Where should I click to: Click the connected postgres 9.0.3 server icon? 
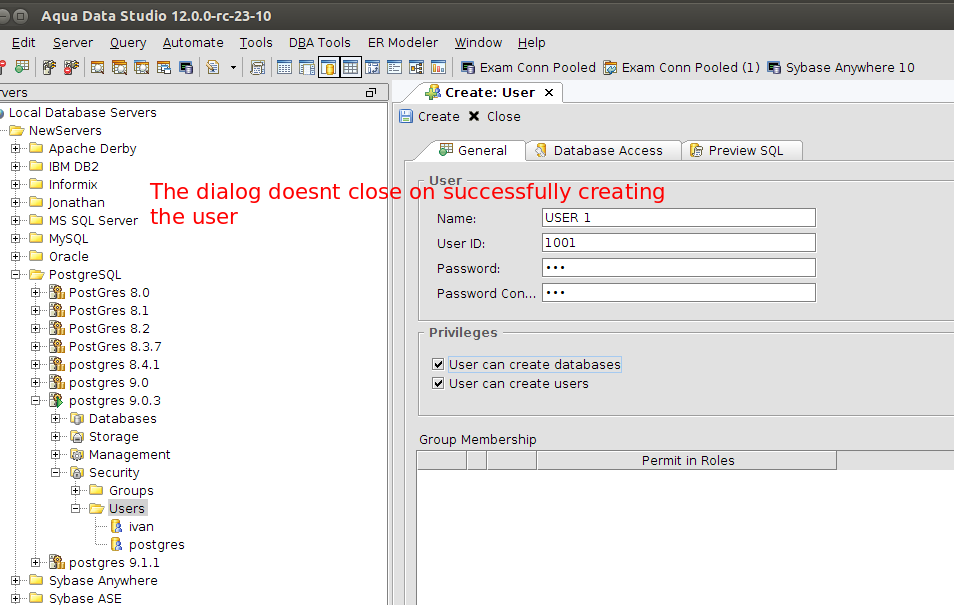click(x=57, y=400)
